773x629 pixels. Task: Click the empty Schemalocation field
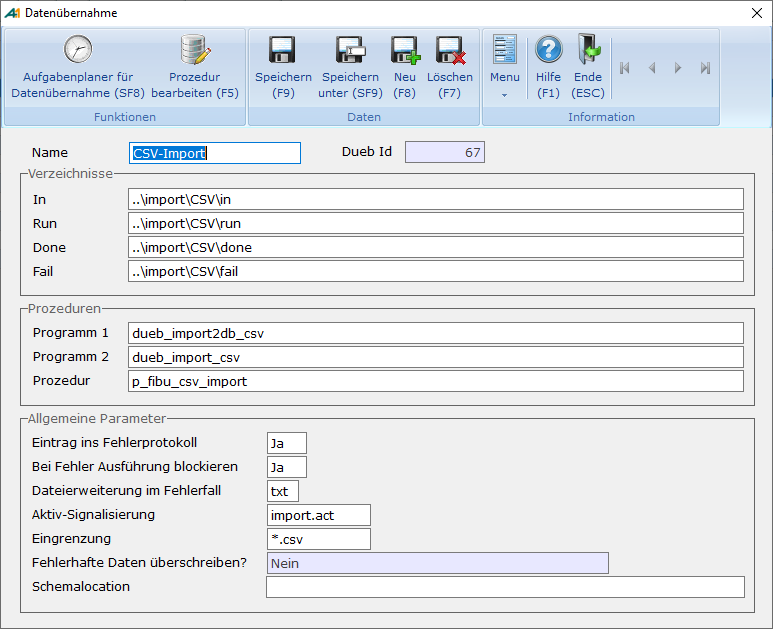pos(505,587)
